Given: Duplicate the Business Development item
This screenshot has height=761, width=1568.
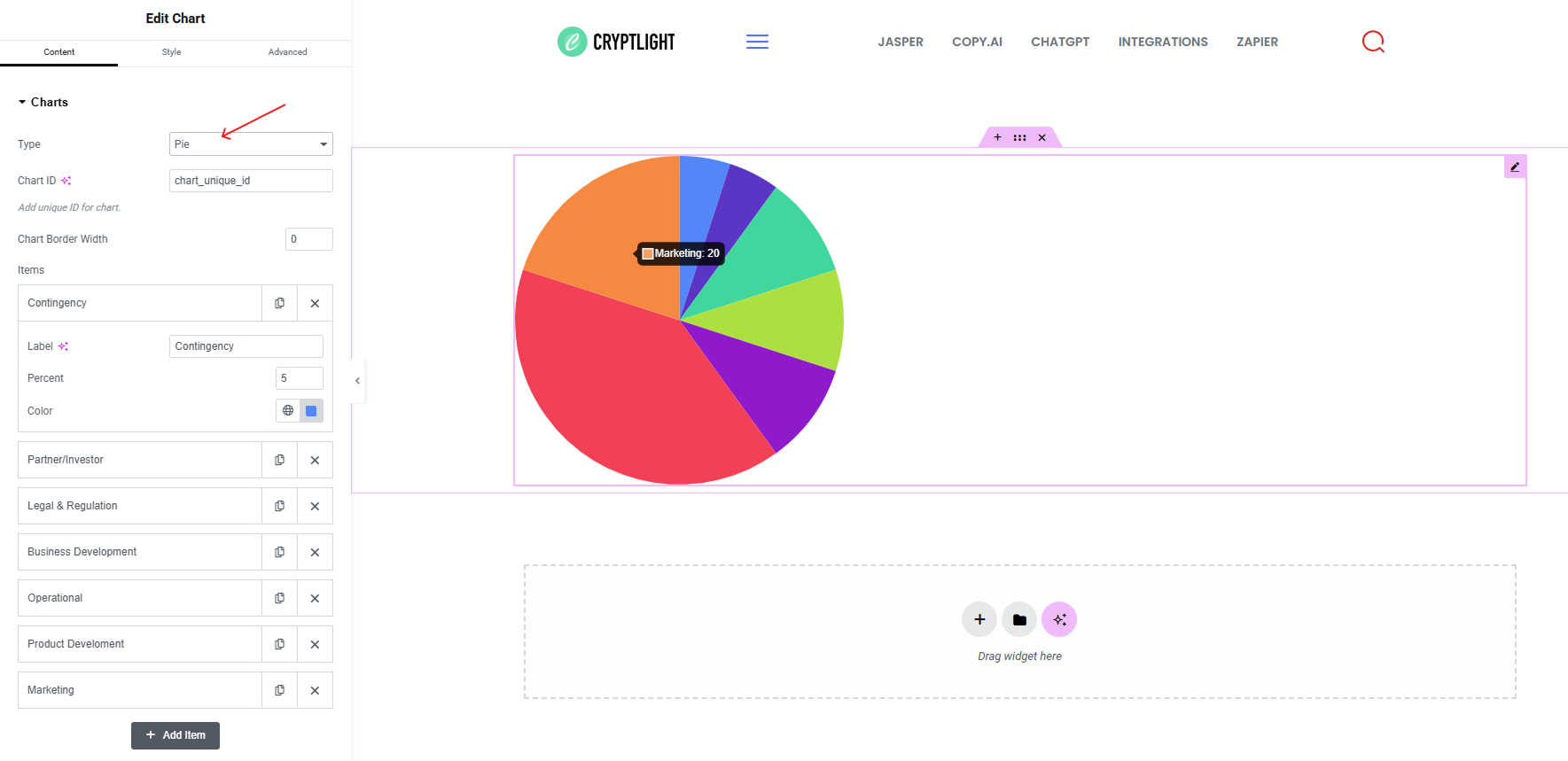Looking at the screenshot, I should tap(279, 552).
